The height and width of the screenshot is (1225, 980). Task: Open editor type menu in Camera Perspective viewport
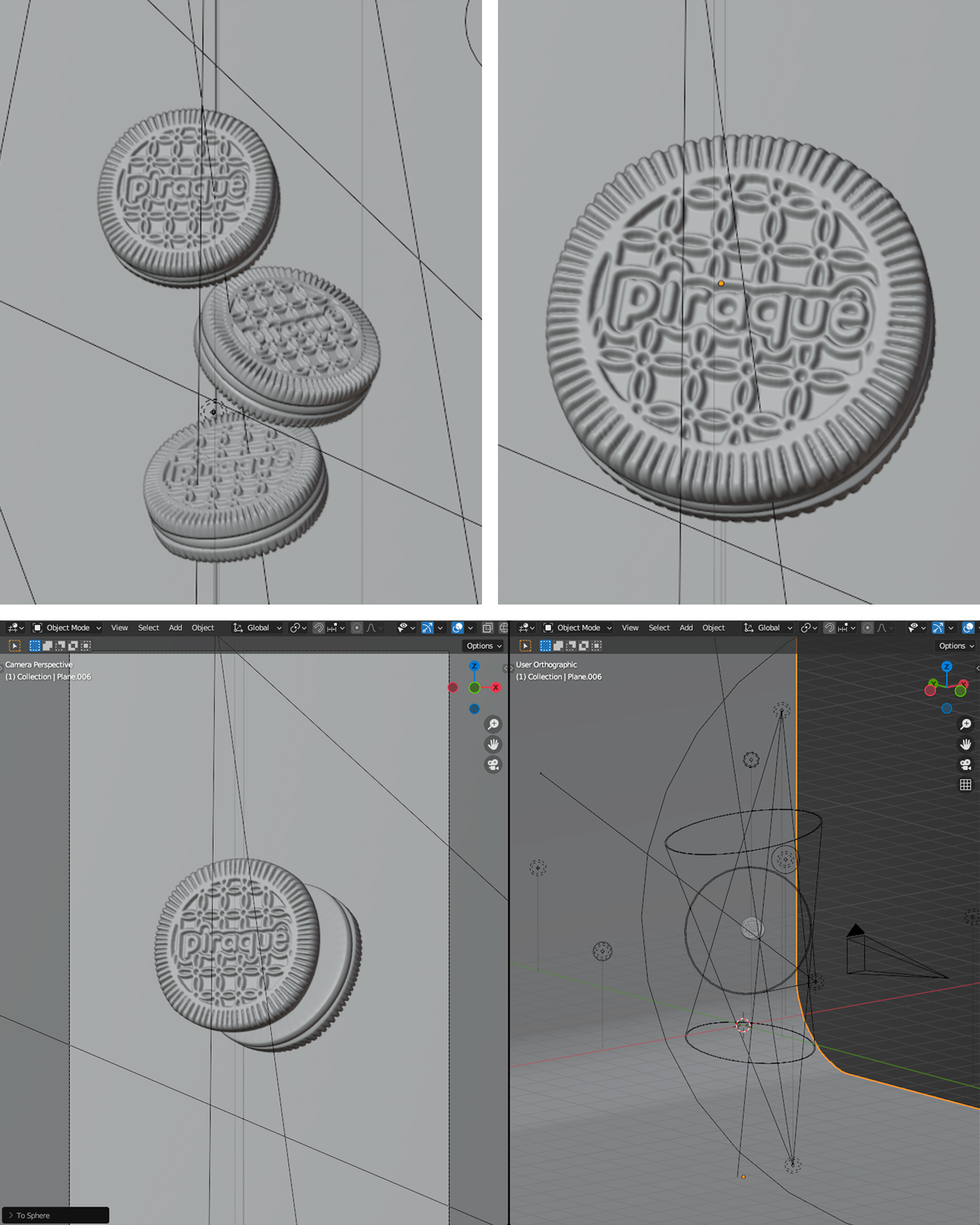click(x=15, y=628)
